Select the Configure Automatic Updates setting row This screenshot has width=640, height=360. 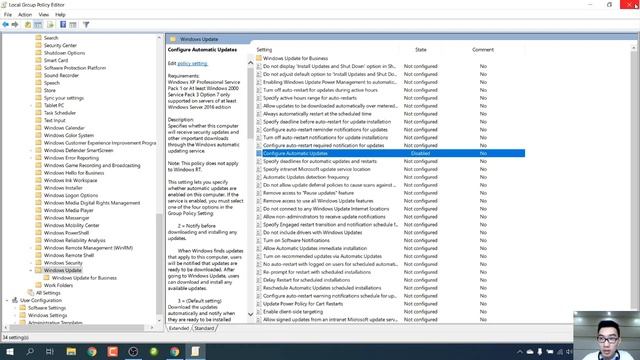click(390, 153)
